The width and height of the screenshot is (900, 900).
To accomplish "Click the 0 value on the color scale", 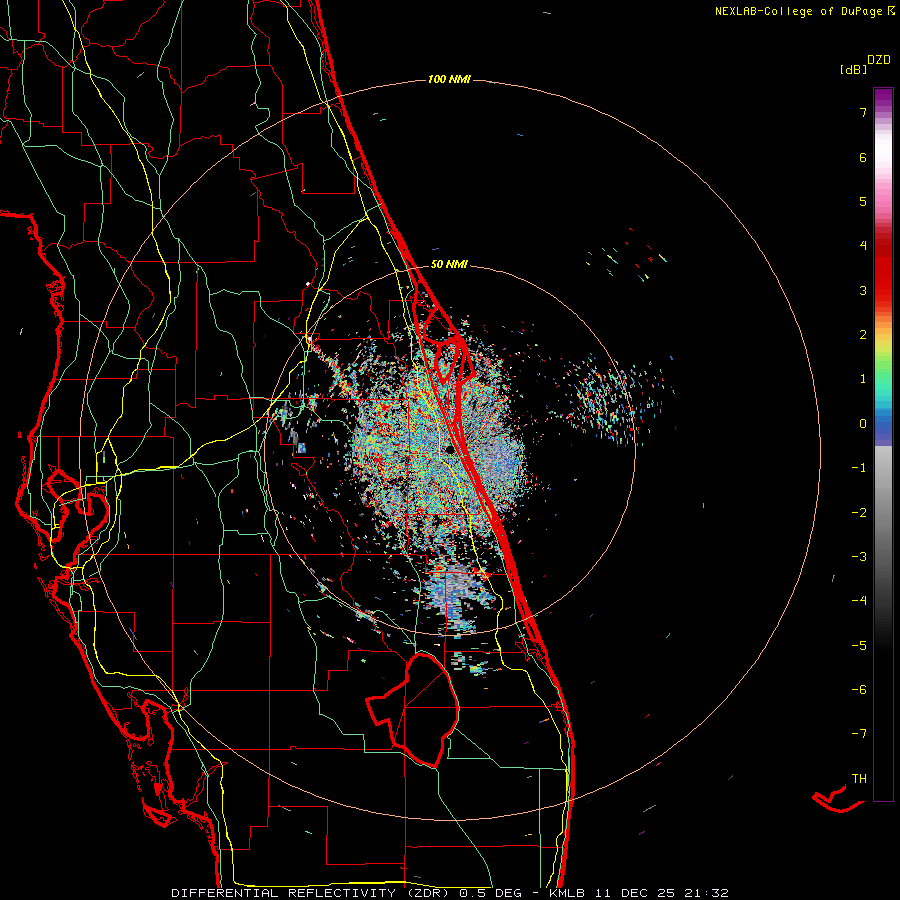I will pos(863,424).
